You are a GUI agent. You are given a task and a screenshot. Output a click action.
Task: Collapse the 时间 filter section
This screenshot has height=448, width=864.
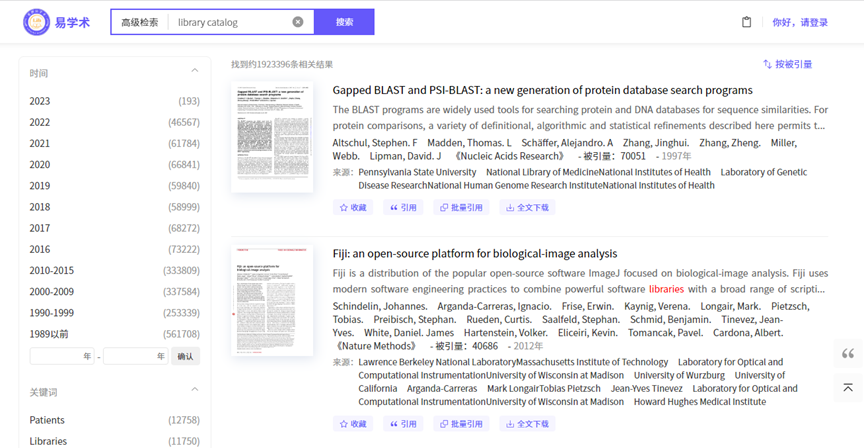(x=195, y=72)
